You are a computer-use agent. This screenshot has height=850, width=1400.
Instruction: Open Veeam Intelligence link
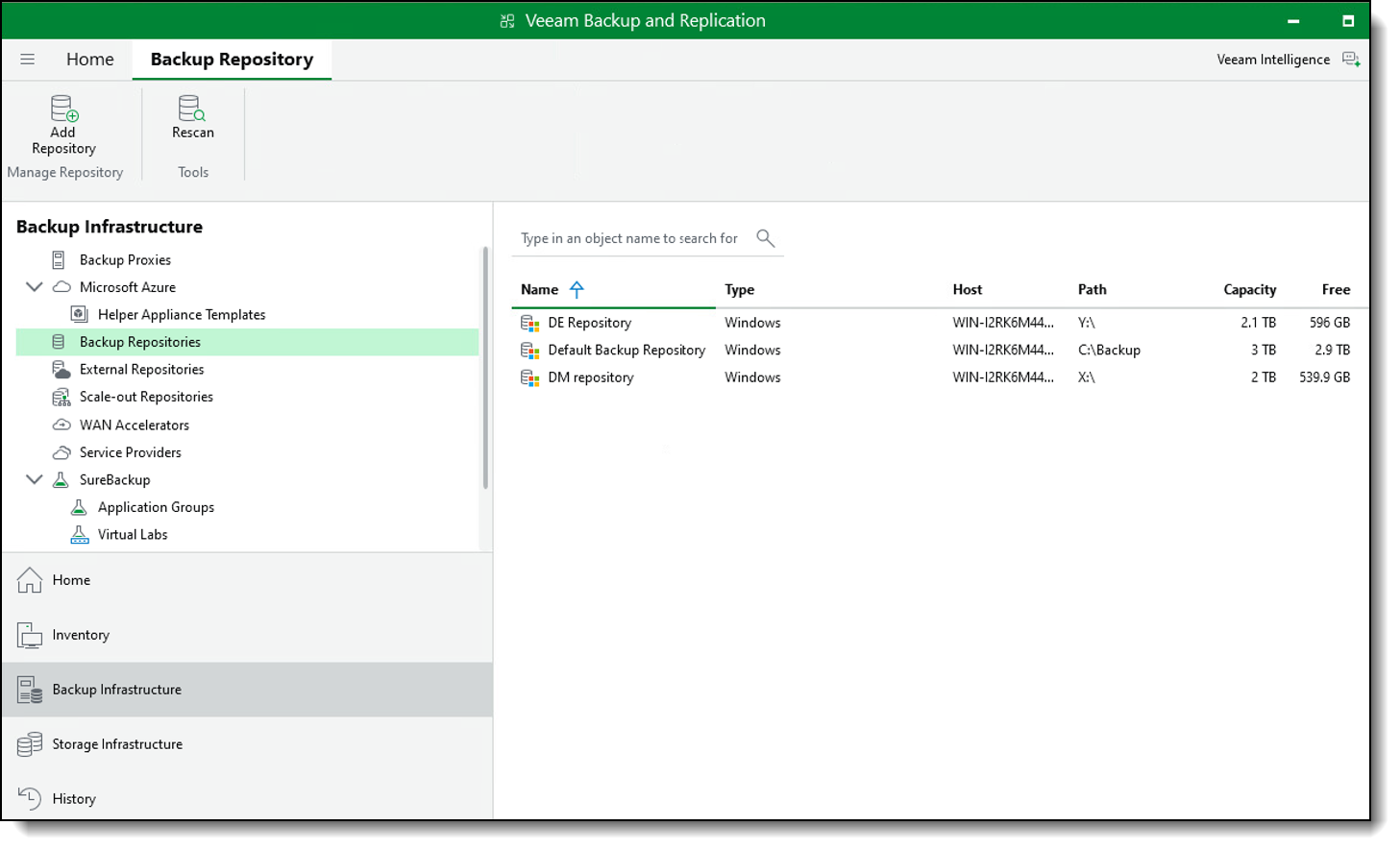pyautogui.click(x=1273, y=60)
